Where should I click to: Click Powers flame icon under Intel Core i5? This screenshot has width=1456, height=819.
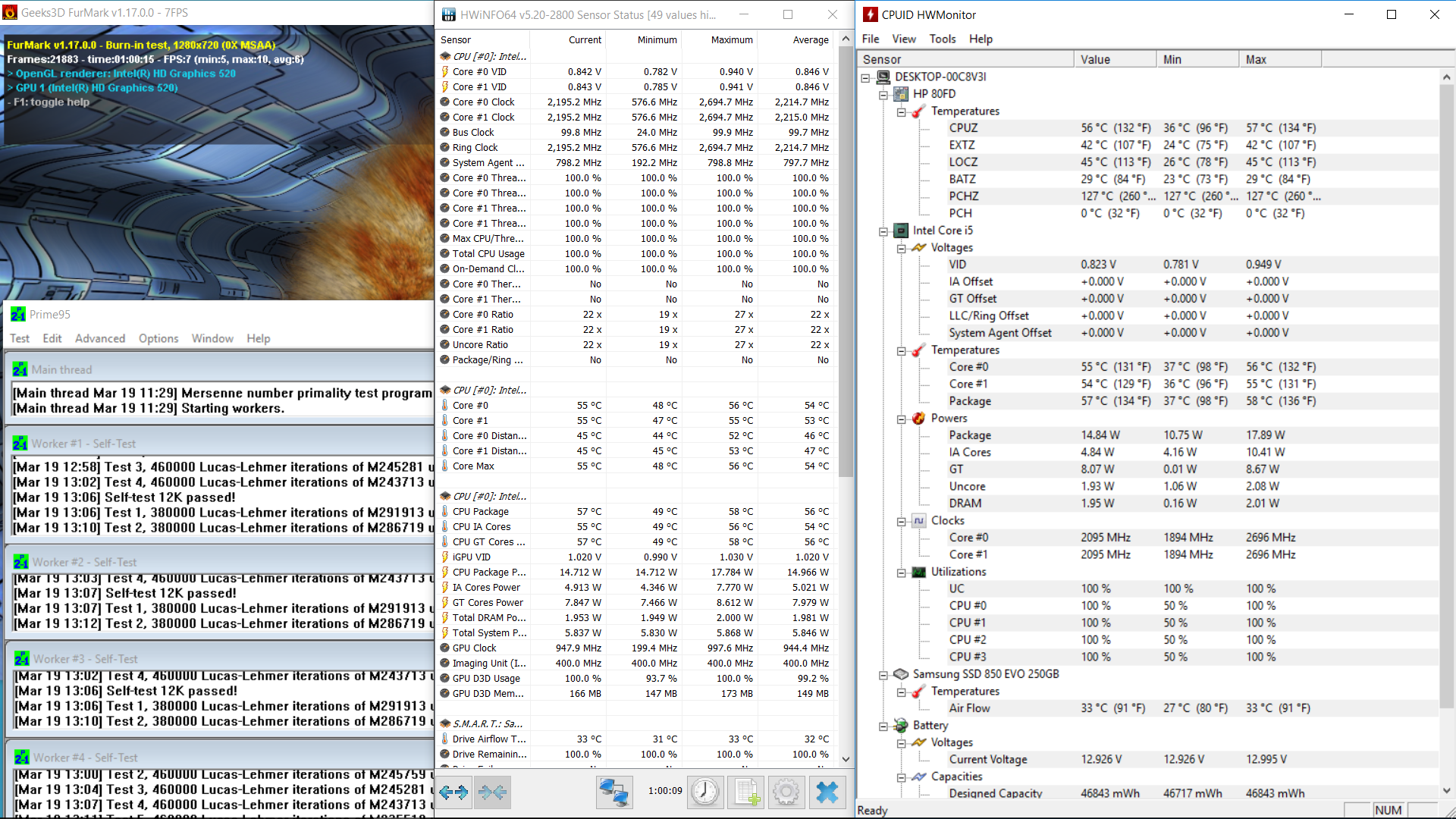click(919, 418)
